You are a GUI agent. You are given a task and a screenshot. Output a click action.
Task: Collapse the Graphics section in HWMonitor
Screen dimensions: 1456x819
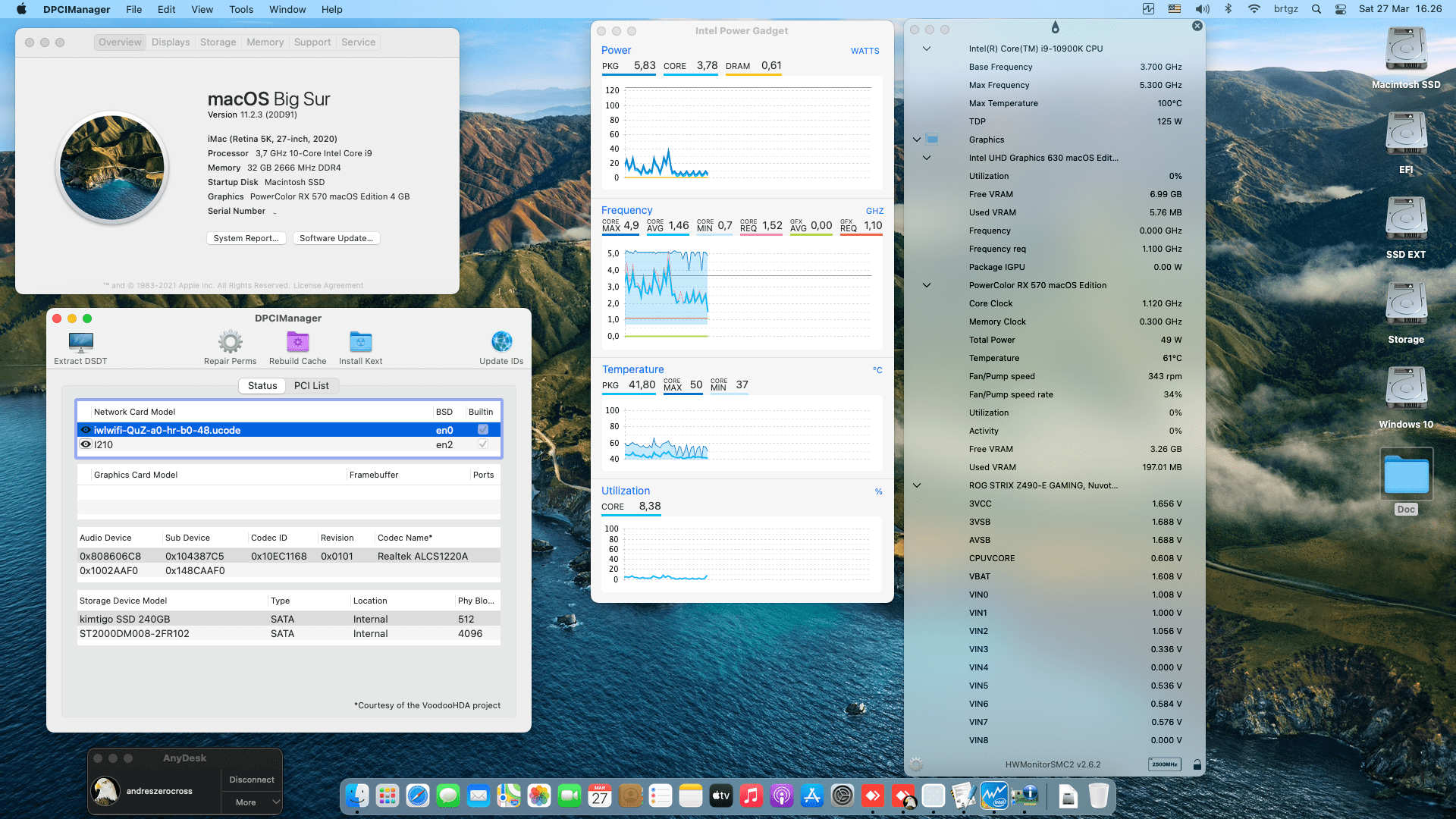click(917, 140)
